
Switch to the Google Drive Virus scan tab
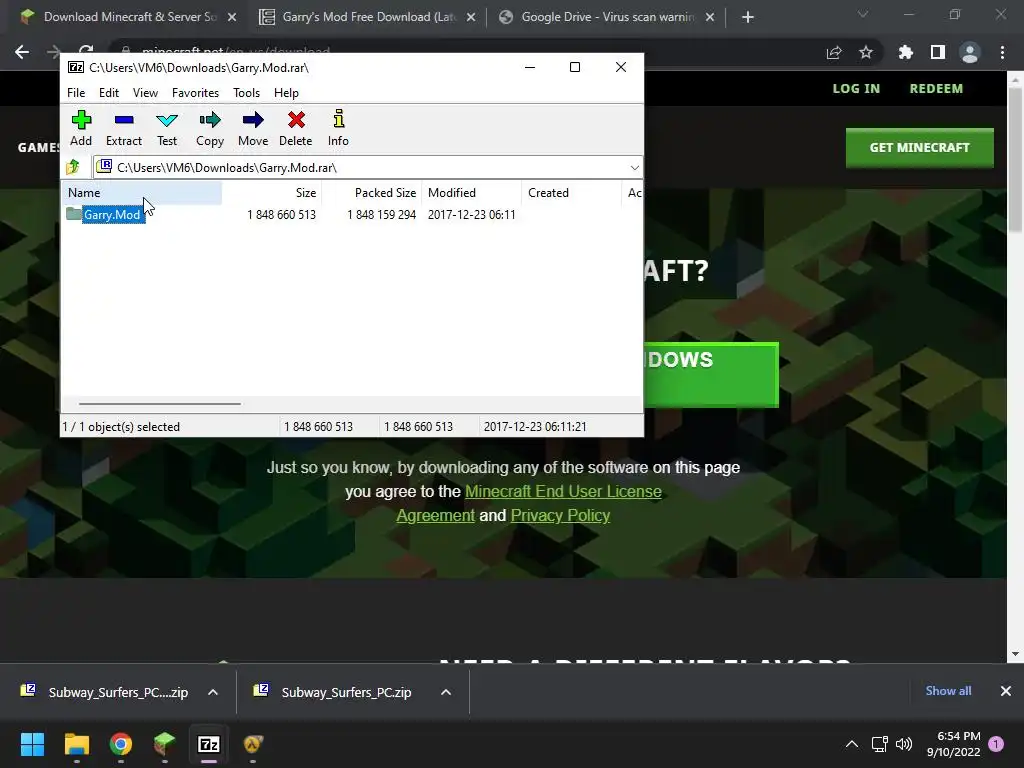pos(607,17)
